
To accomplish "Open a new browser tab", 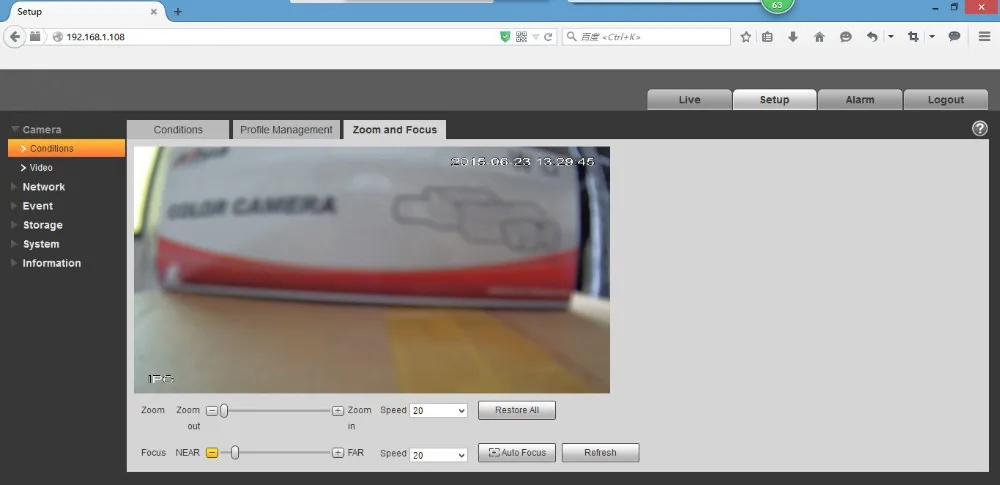I will tap(177, 11).
